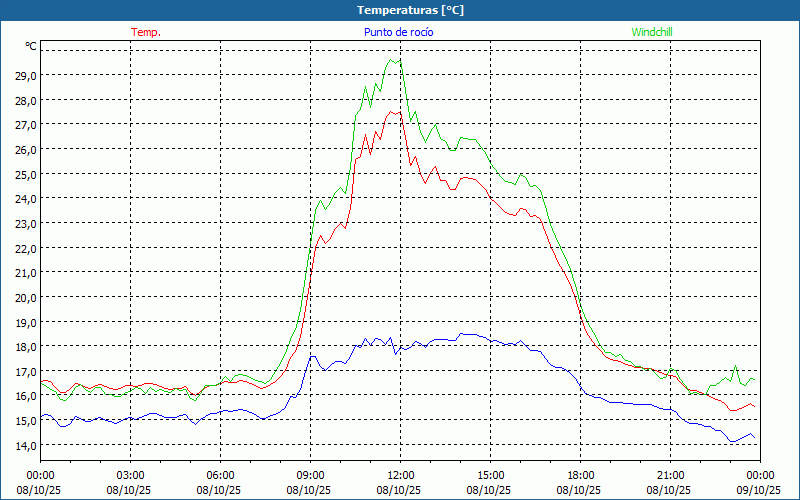Image resolution: width=800 pixels, height=500 pixels.
Task: Click the 29,0 y-axis value
Action: [26, 75]
